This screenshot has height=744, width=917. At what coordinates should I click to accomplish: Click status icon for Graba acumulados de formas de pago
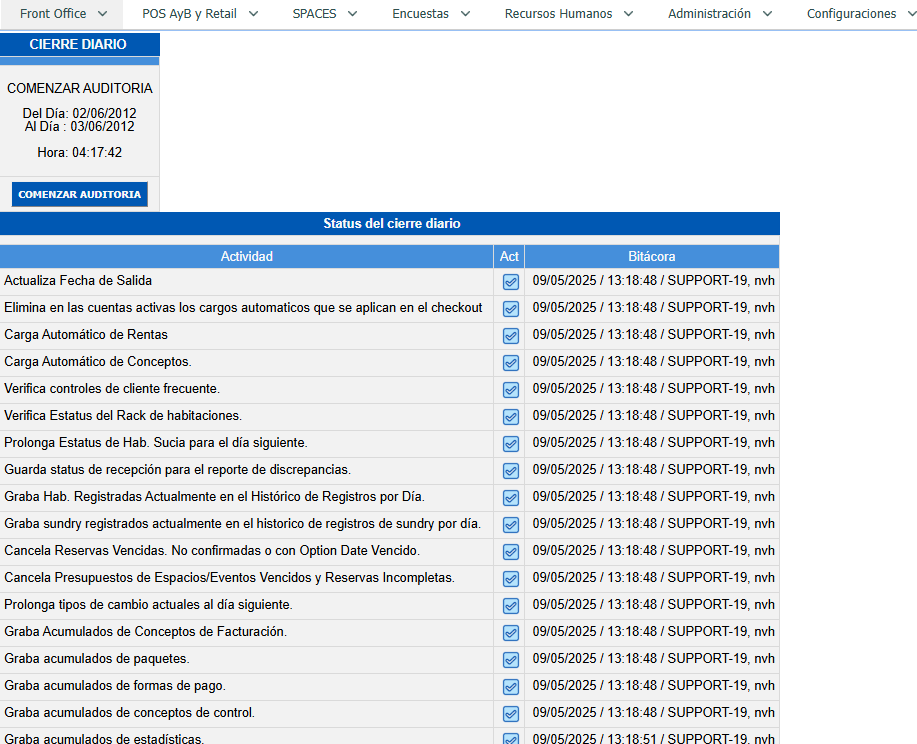click(510, 687)
